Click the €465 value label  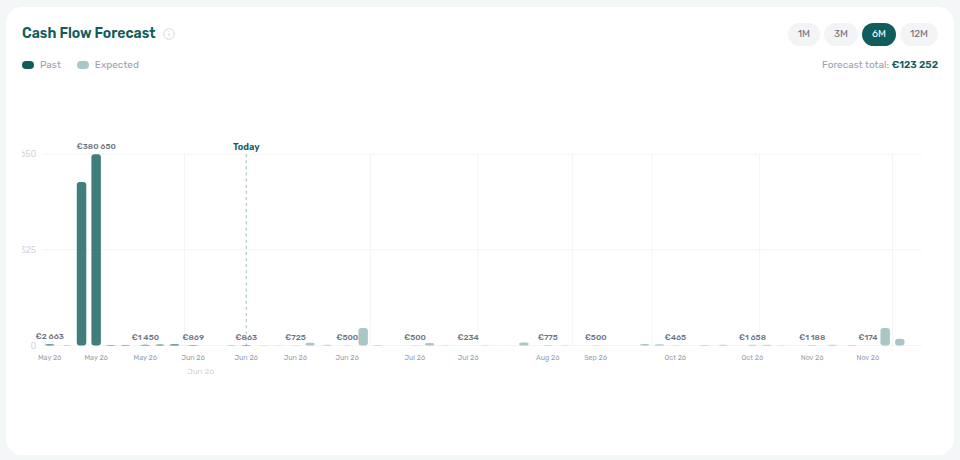tap(675, 337)
